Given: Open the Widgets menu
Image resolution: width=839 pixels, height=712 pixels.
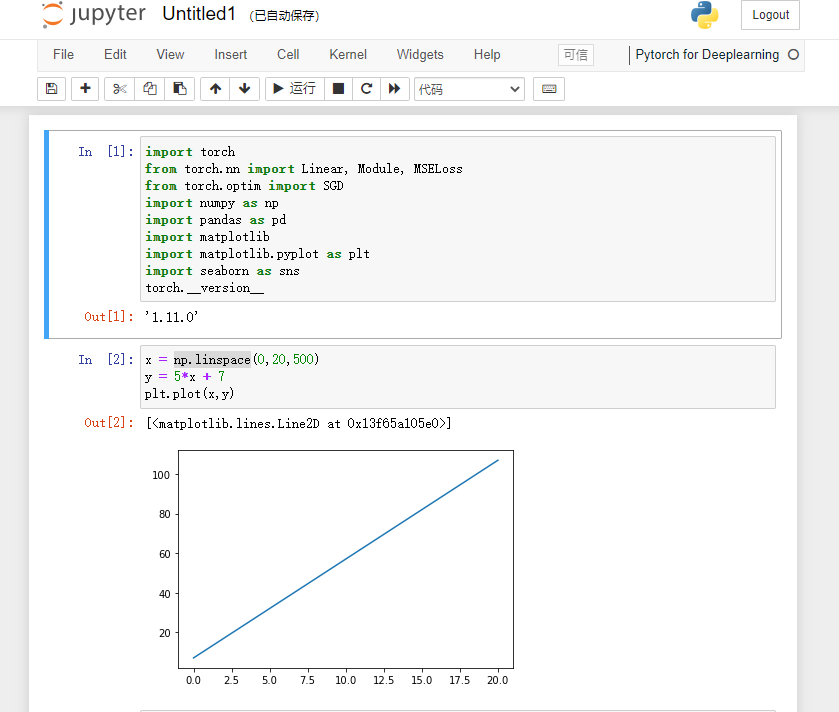Looking at the screenshot, I should [419, 55].
